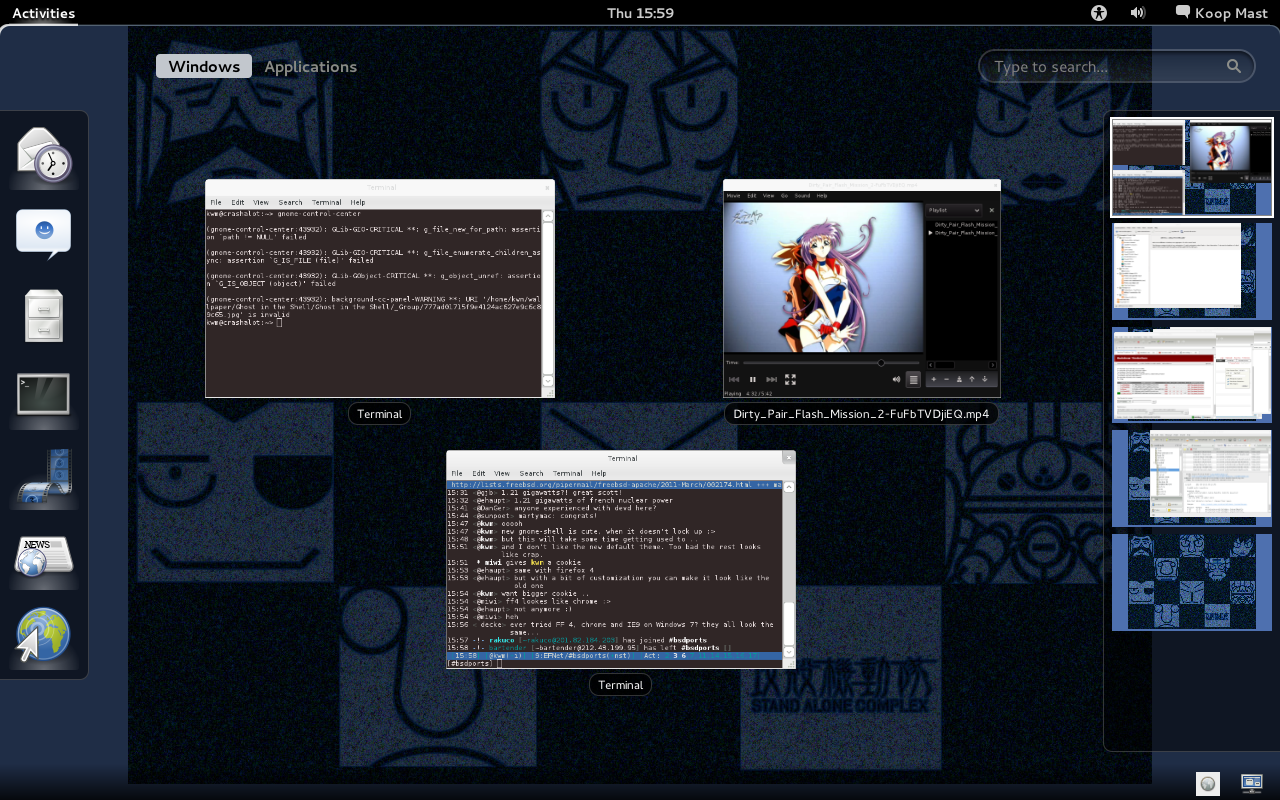Move playlist item up arrow

(x=972, y=379)
